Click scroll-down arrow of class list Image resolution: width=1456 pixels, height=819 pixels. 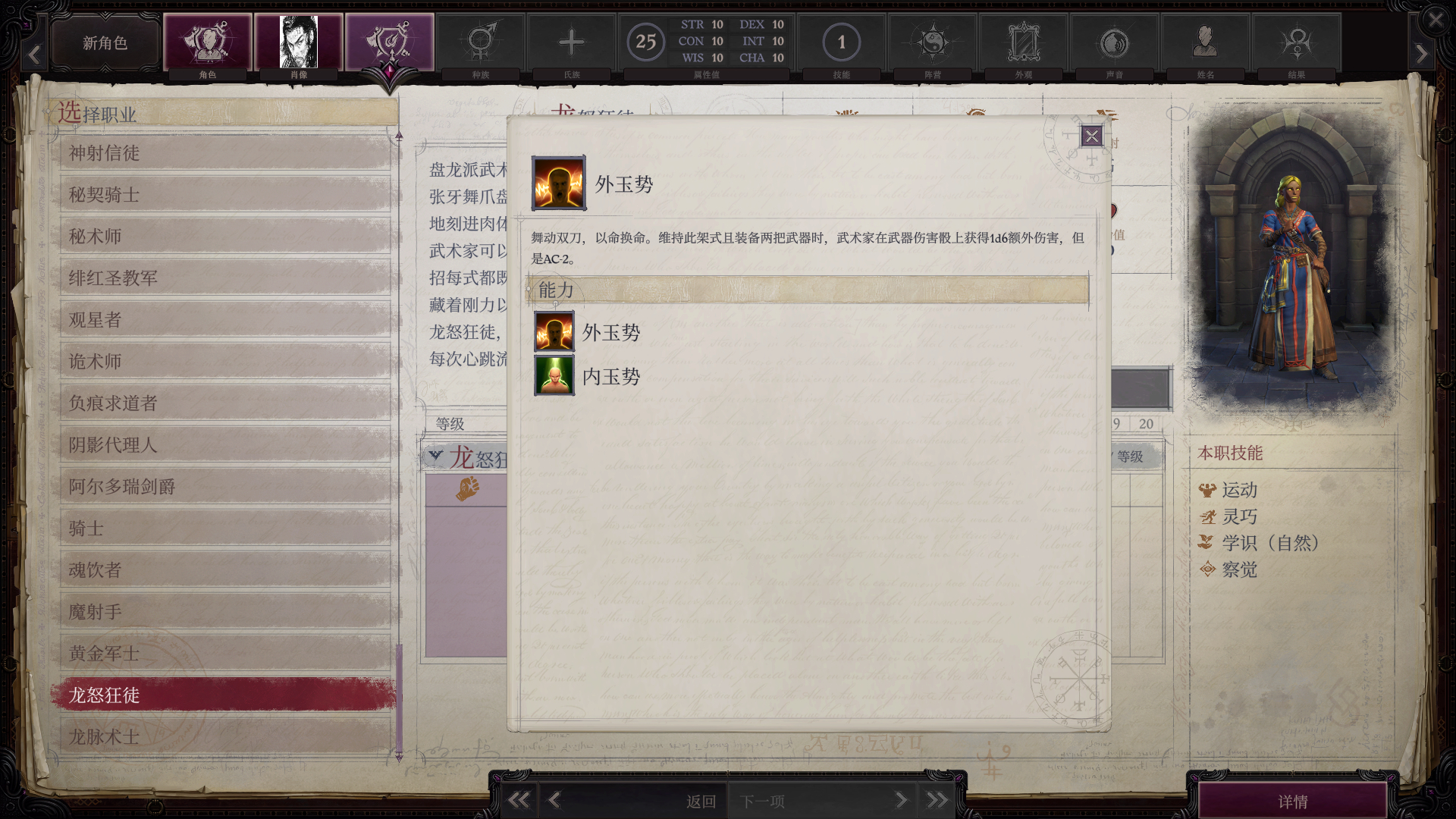[x=399, y=758]
